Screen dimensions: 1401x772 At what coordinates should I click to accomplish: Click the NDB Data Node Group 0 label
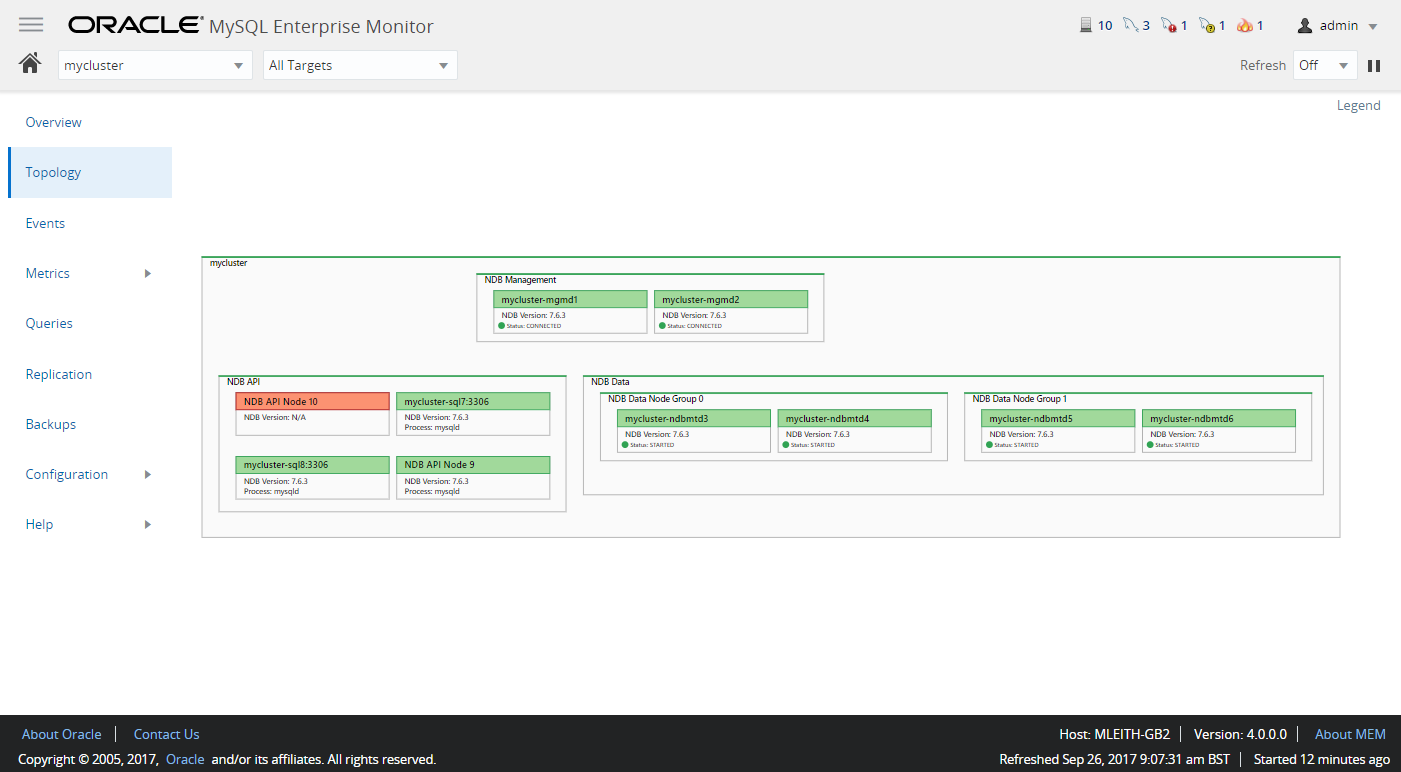click(655, 398)
